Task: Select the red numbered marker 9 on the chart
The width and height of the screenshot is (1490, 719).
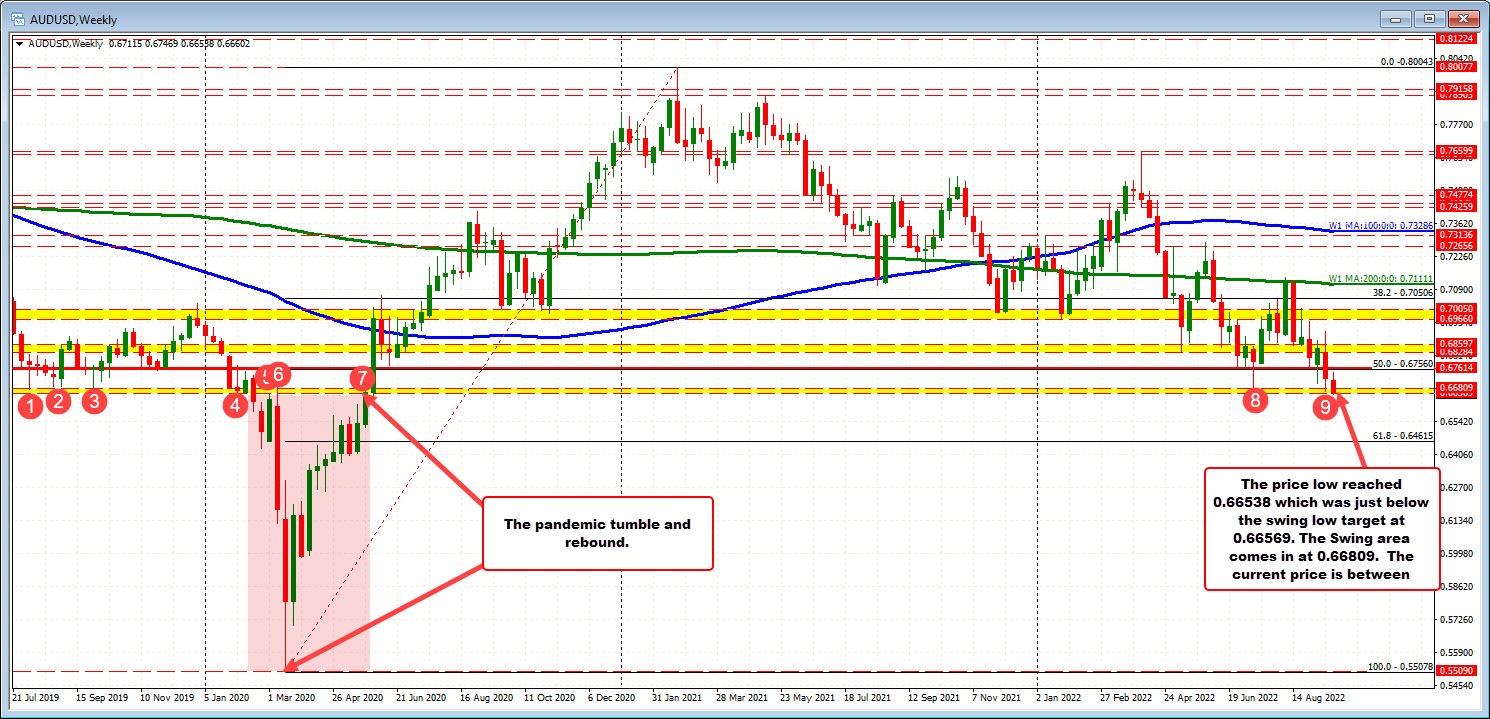Action: 1325,407
